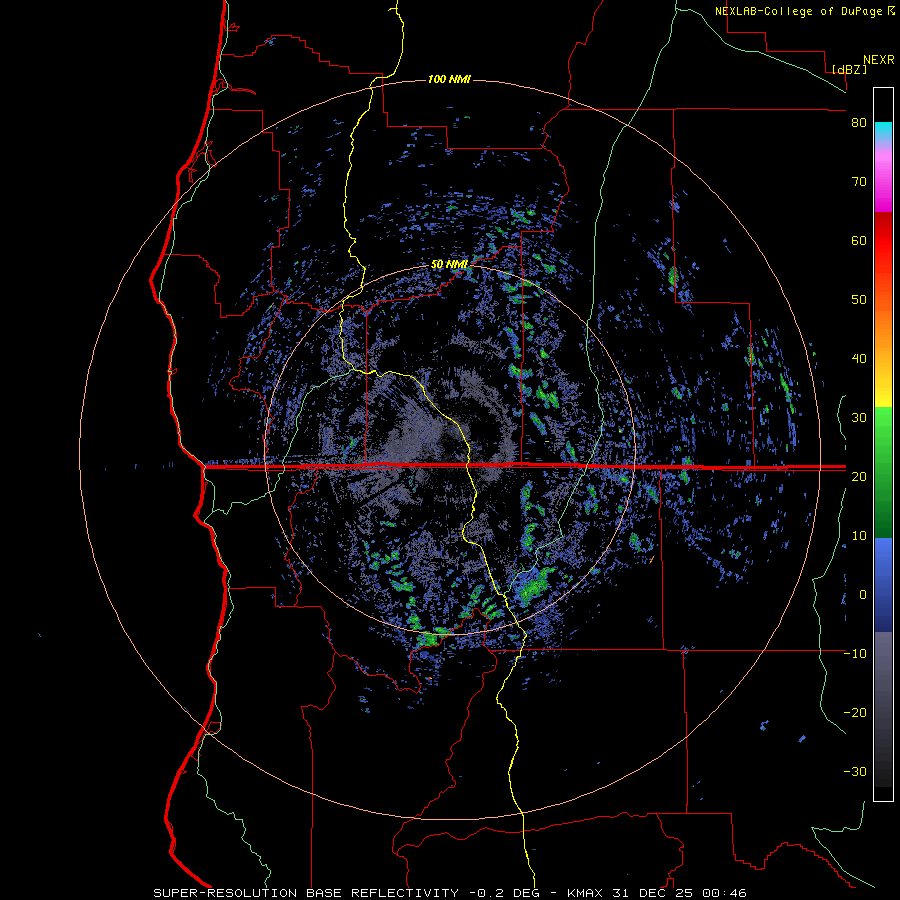Click the 10 value on the color scale
900x900 pixels.
pyautogui.click(x=859, y=536)
